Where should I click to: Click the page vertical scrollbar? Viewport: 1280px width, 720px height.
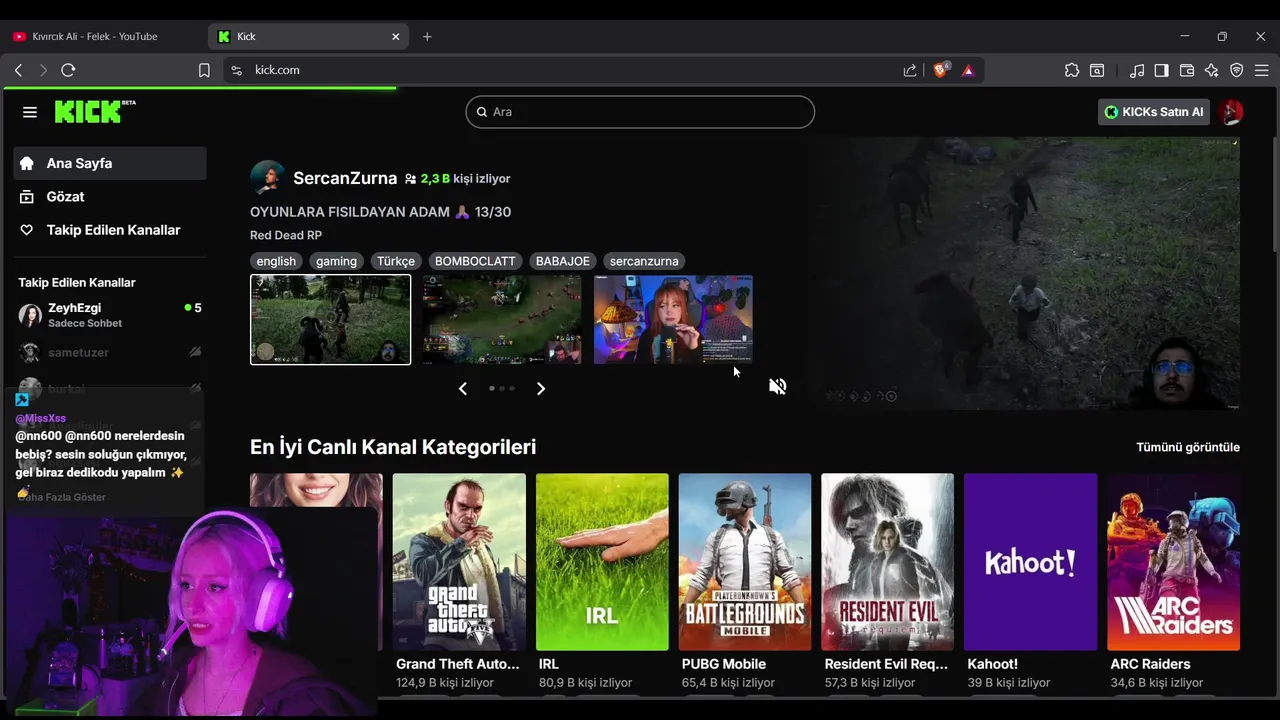(x=1275, y=195)
